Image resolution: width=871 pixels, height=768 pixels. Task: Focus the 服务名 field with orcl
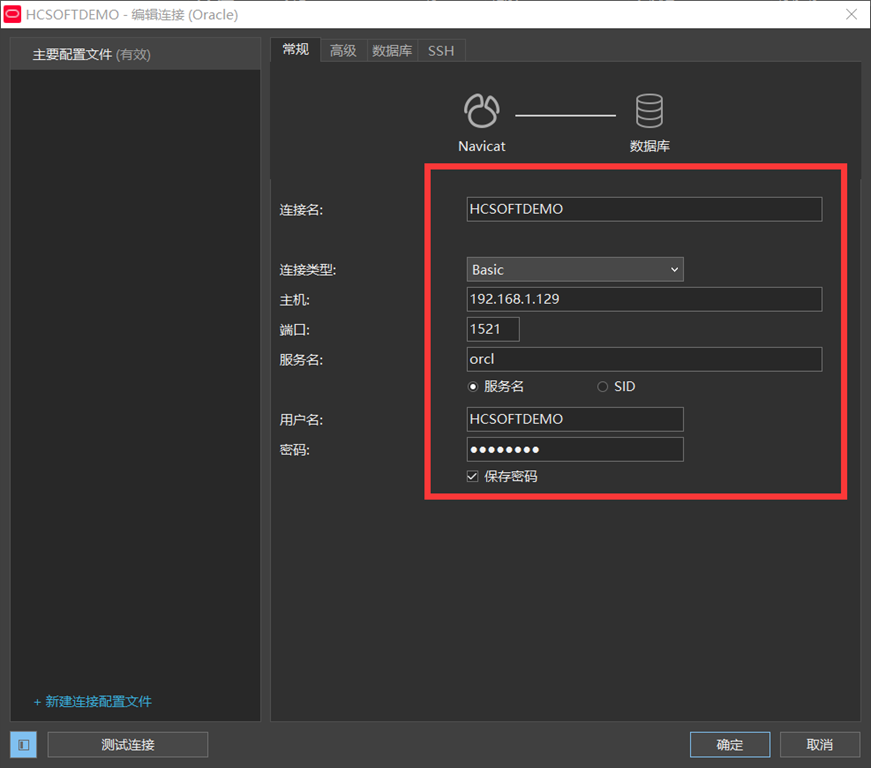click(x=644, y=359)
